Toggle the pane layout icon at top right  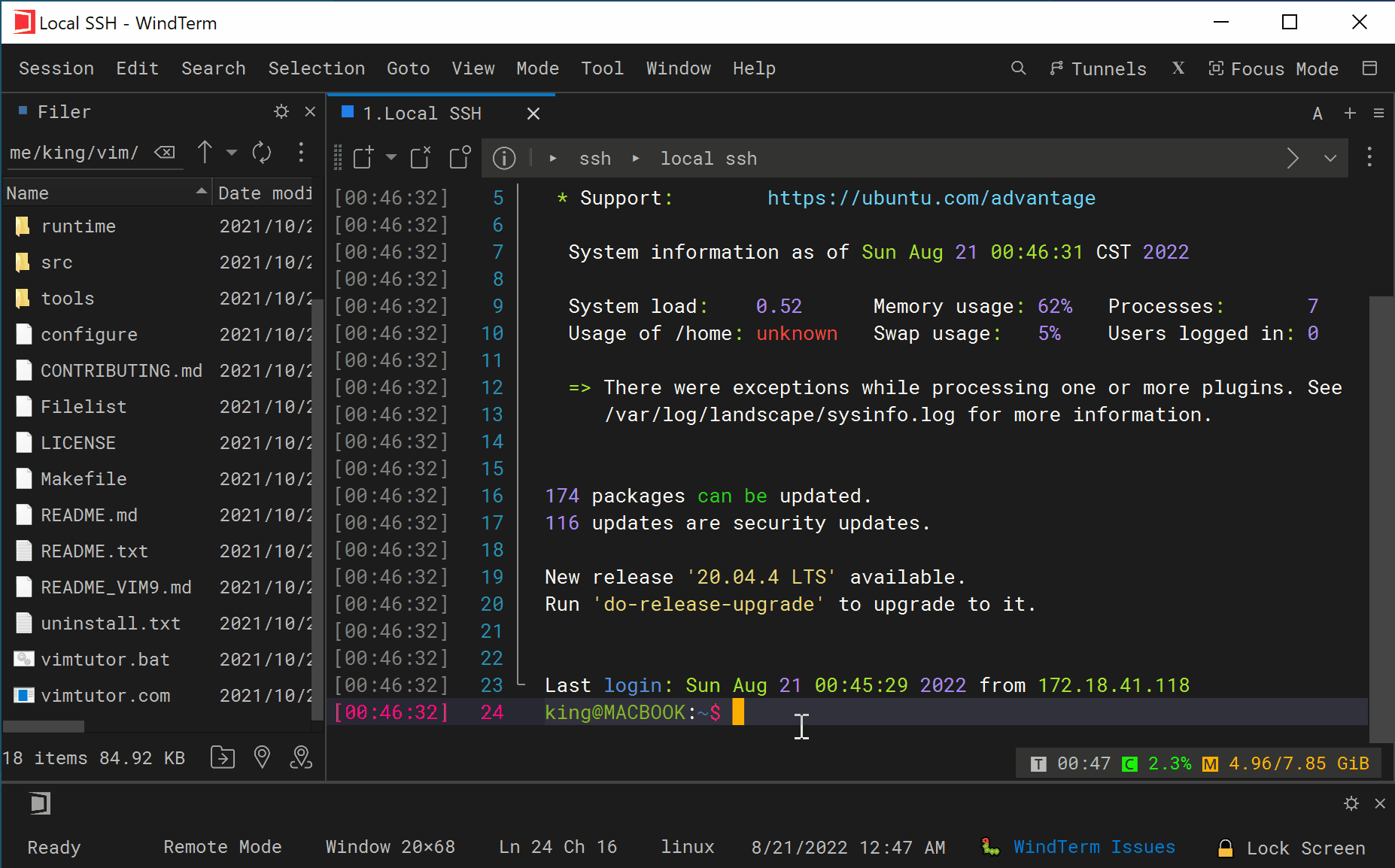click(1371, 68)
